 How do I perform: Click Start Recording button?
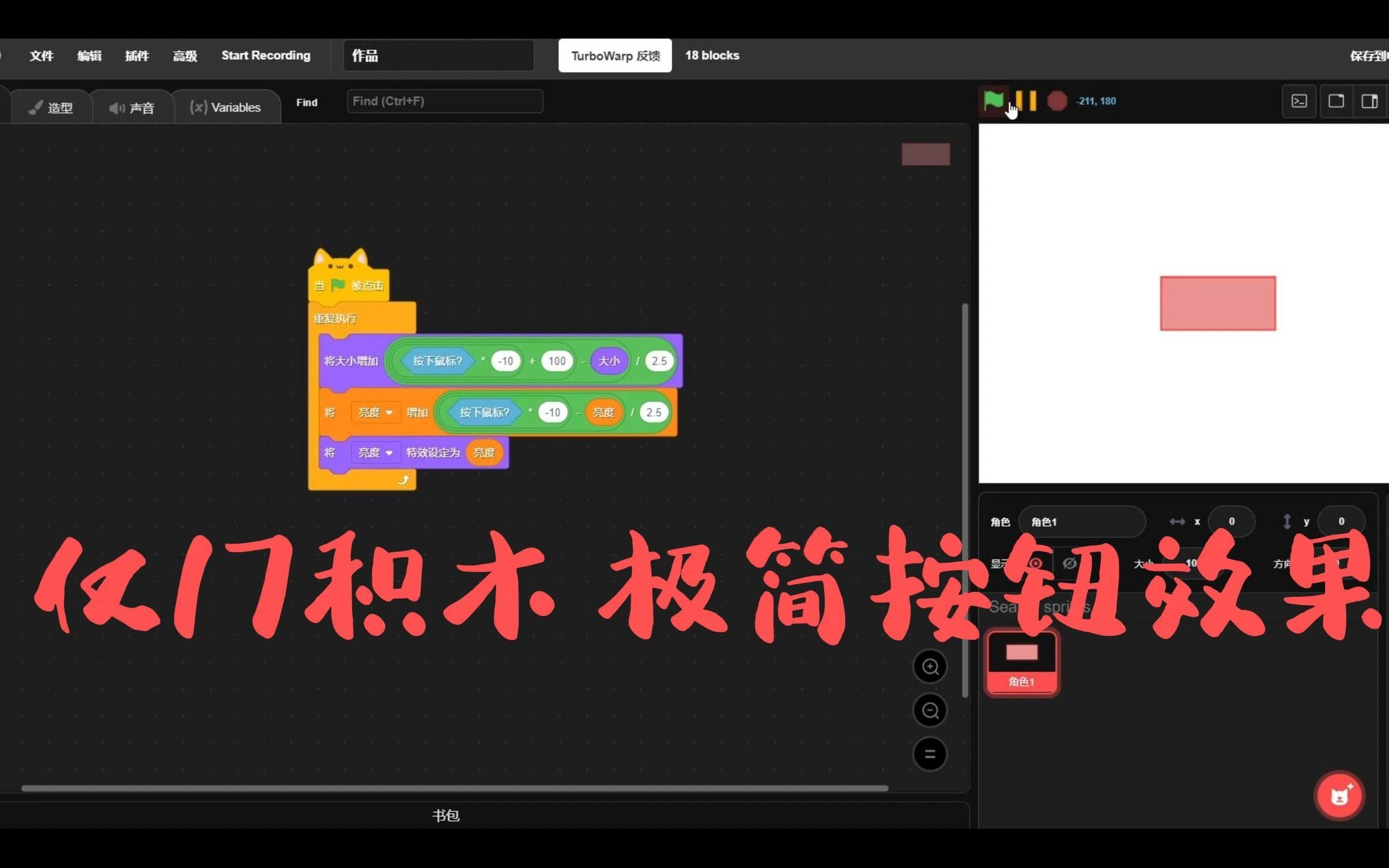click(x=264, y=55)
